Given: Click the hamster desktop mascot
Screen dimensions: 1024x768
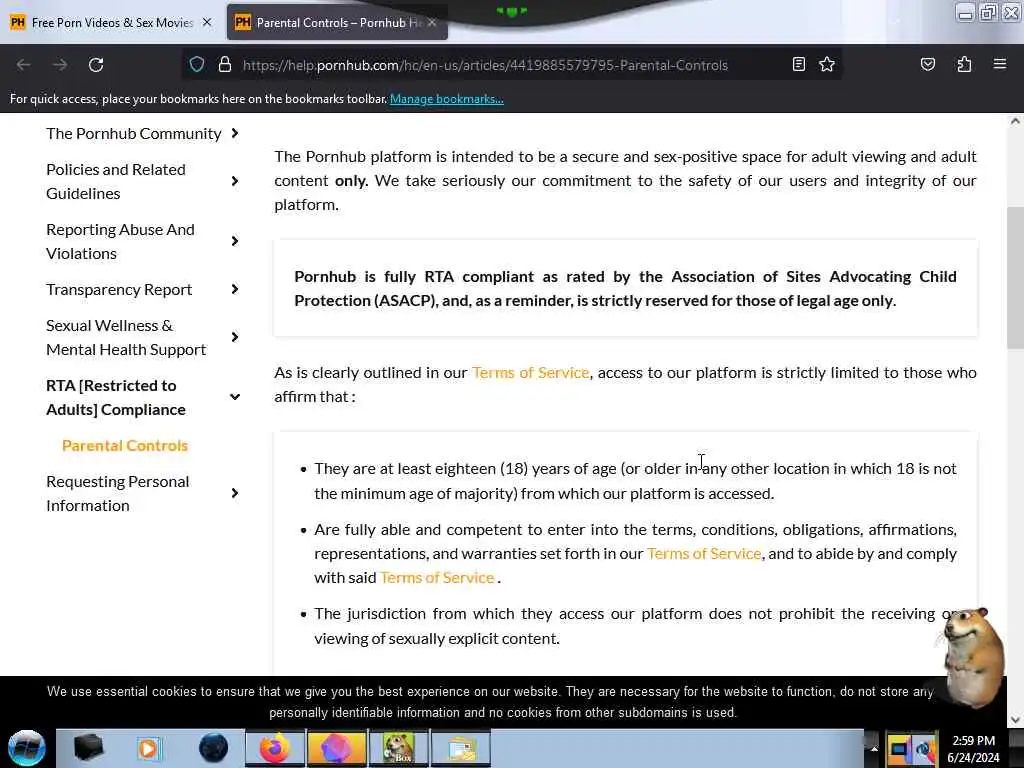Looking at the screenshot, I should (x=973, y=656).
